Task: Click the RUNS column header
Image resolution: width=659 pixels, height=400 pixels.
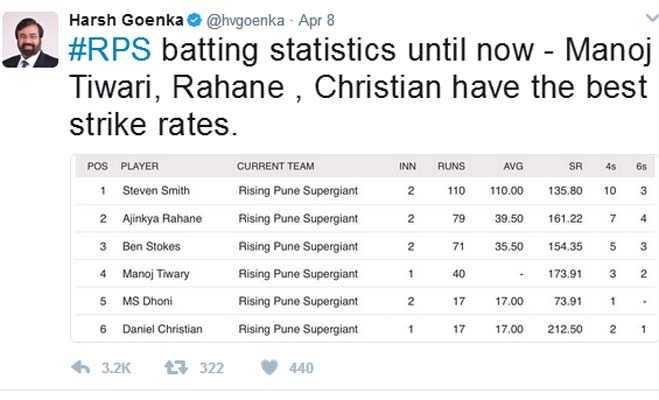Action: 451,166
